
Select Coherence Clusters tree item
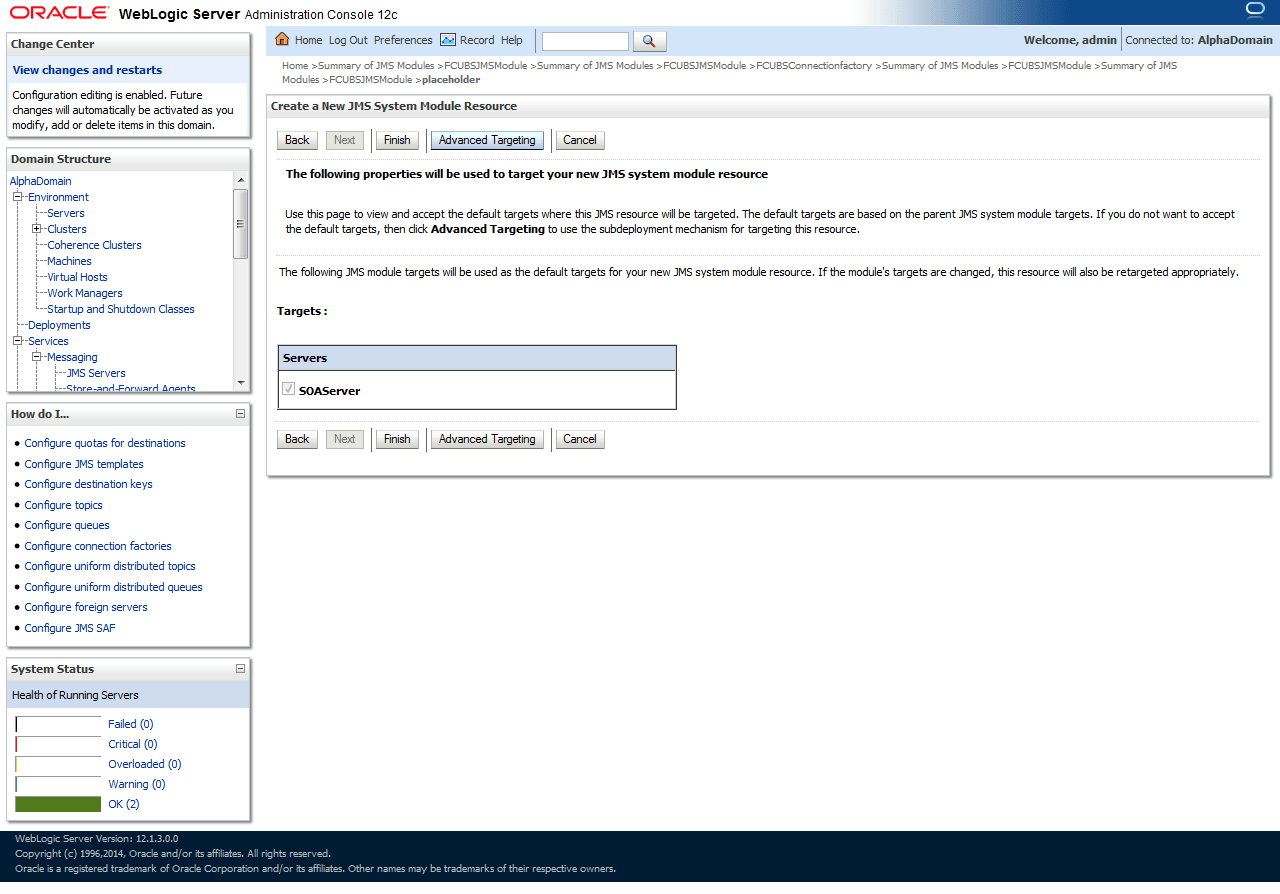pos(94,245)
